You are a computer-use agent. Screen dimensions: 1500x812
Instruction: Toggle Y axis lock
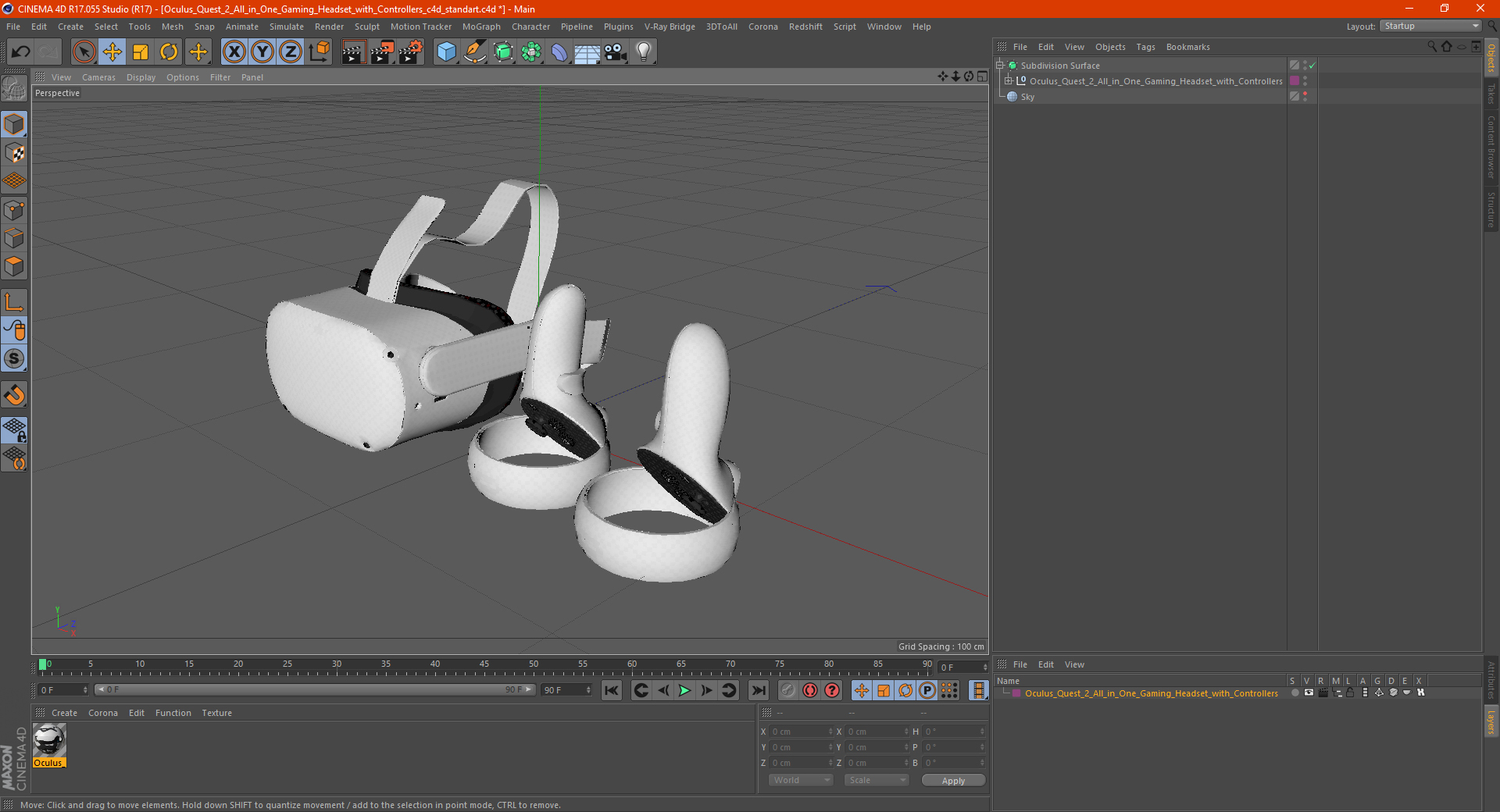(x=262, y=52)
